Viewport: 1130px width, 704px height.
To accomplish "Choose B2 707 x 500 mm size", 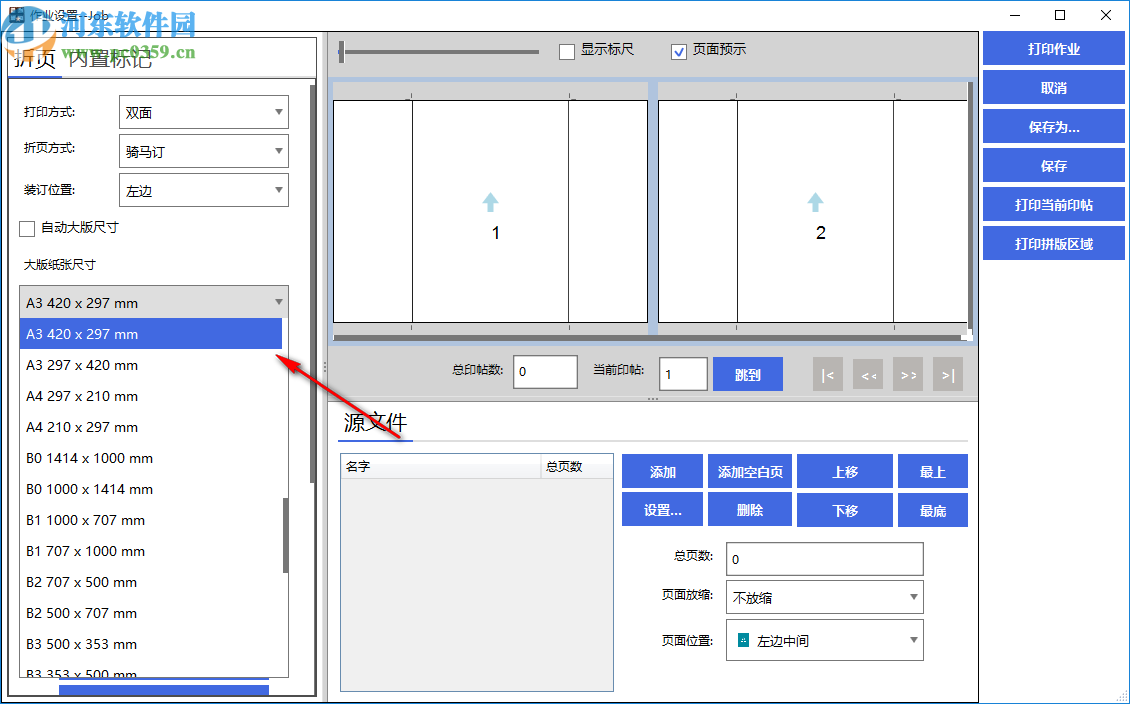I will pyautogui.click(x=151, y=582).
